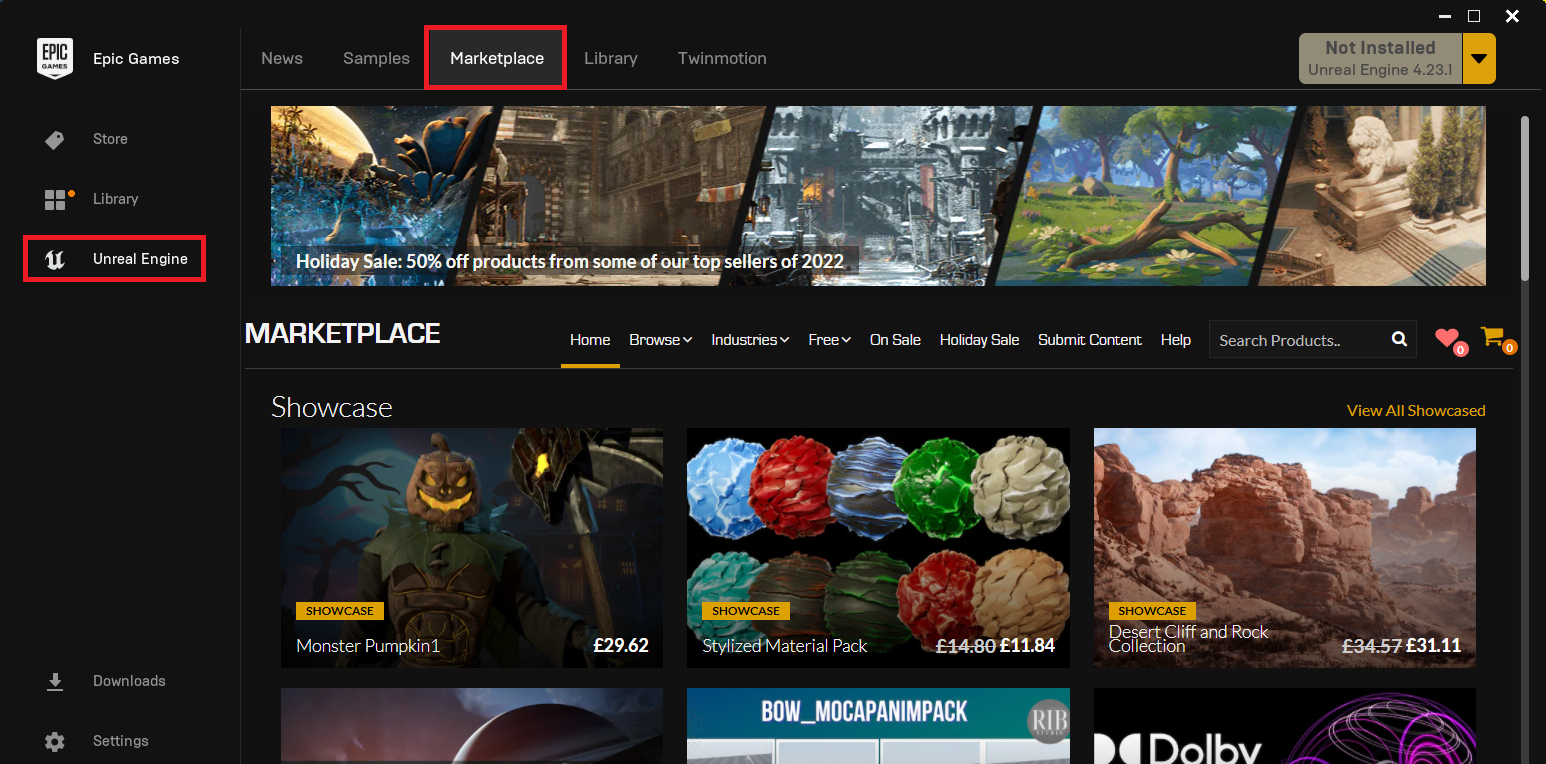This screenshot has height=764, width=1546.
Task: Open the Submit Content page
Action: tap(1089, 340)
